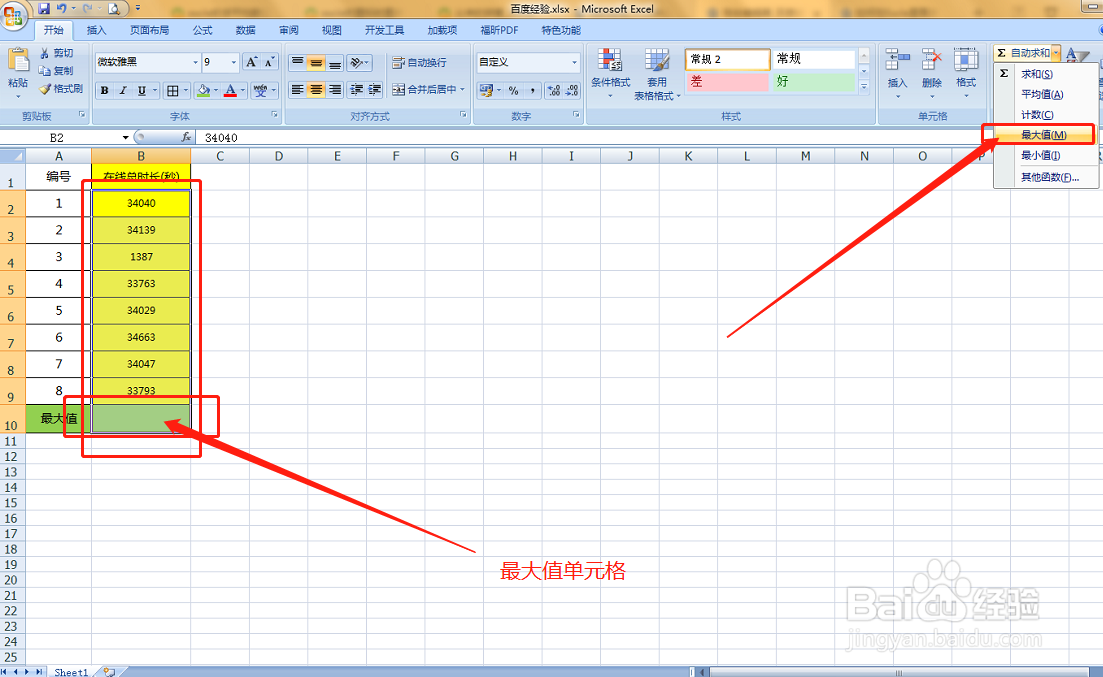1103x677 pixels.
Task: Select the green cell B10
Action: click(141, 419)
